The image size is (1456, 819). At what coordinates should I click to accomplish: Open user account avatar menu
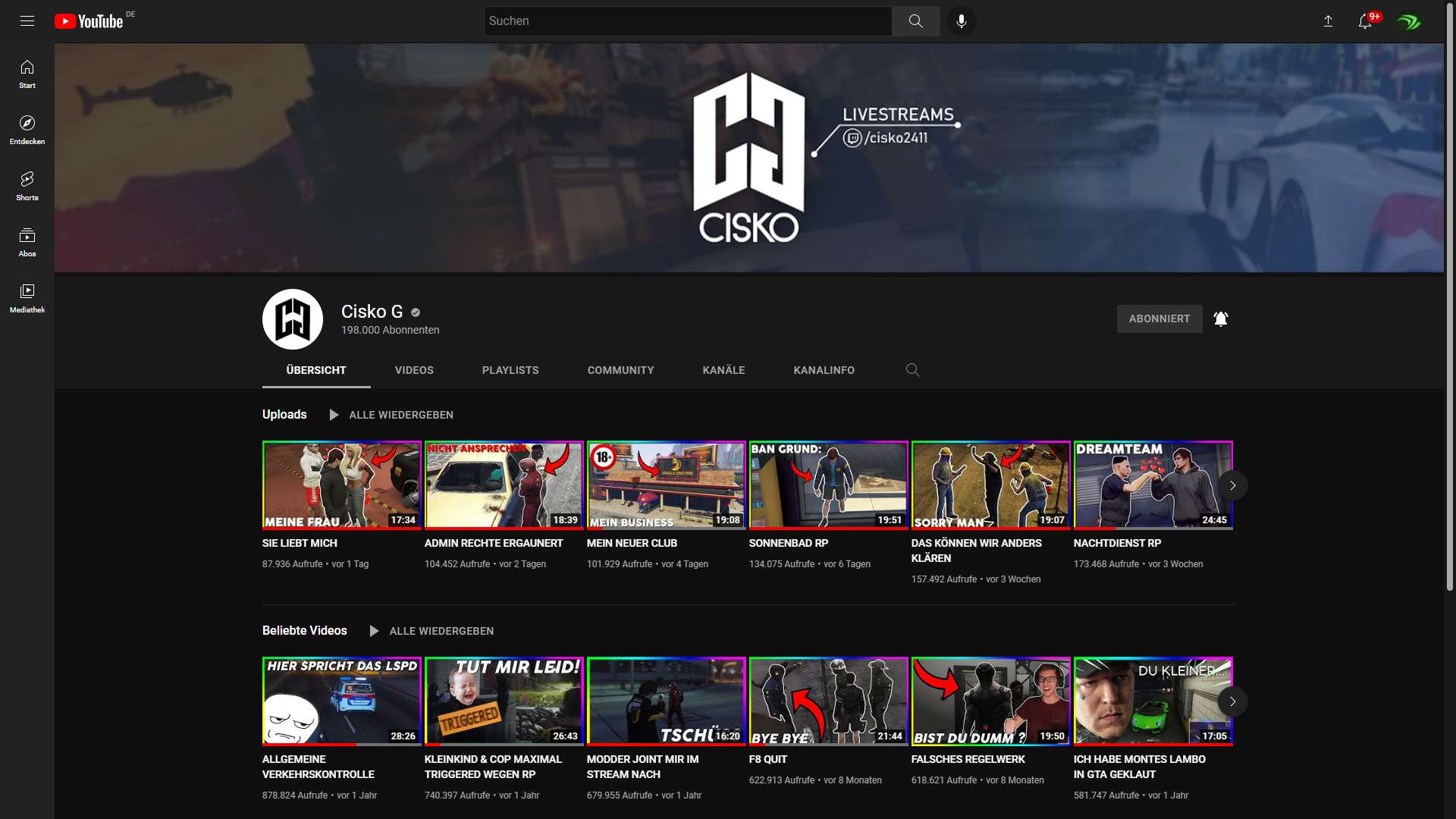click(x=1408, y=21)
